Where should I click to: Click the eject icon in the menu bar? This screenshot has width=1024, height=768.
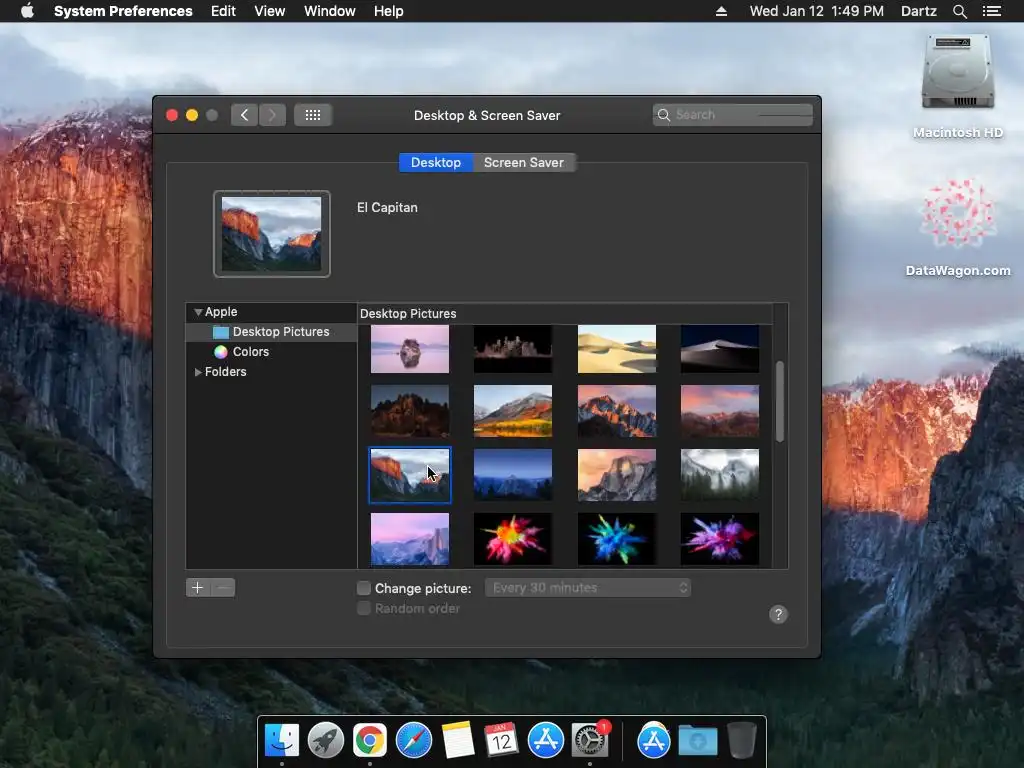pyautogui.click(x=722, y=11)
